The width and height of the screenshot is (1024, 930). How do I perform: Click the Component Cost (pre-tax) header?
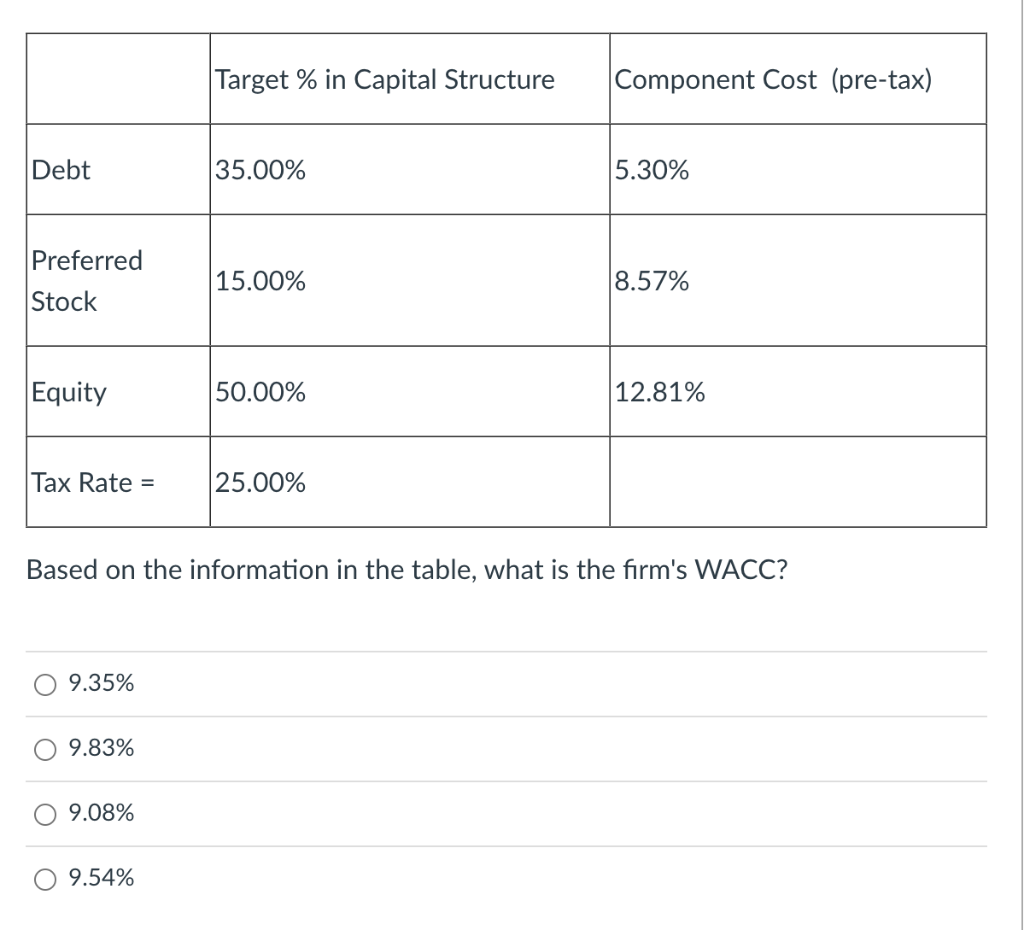(x=770, y=79)
